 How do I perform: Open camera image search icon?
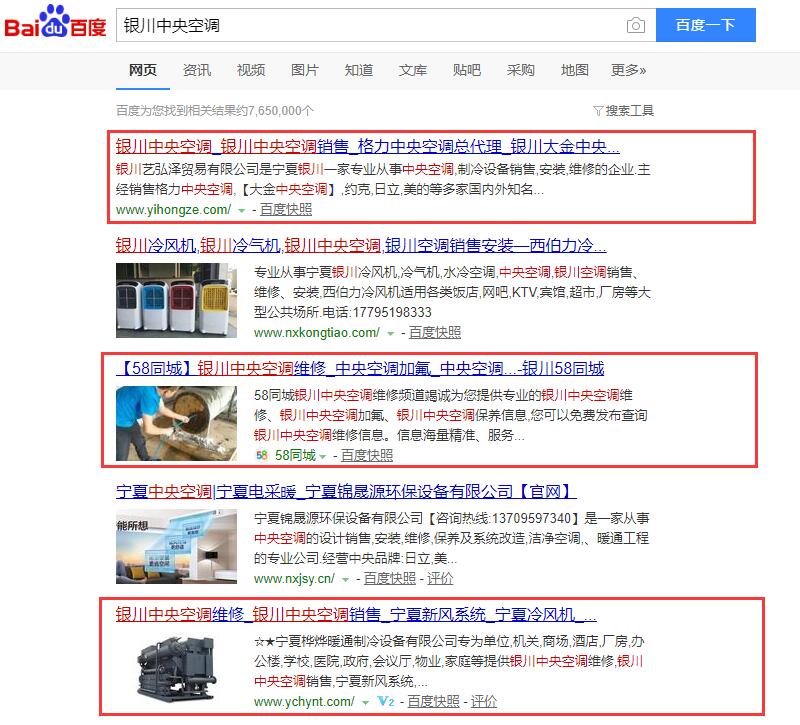point(635,25)
